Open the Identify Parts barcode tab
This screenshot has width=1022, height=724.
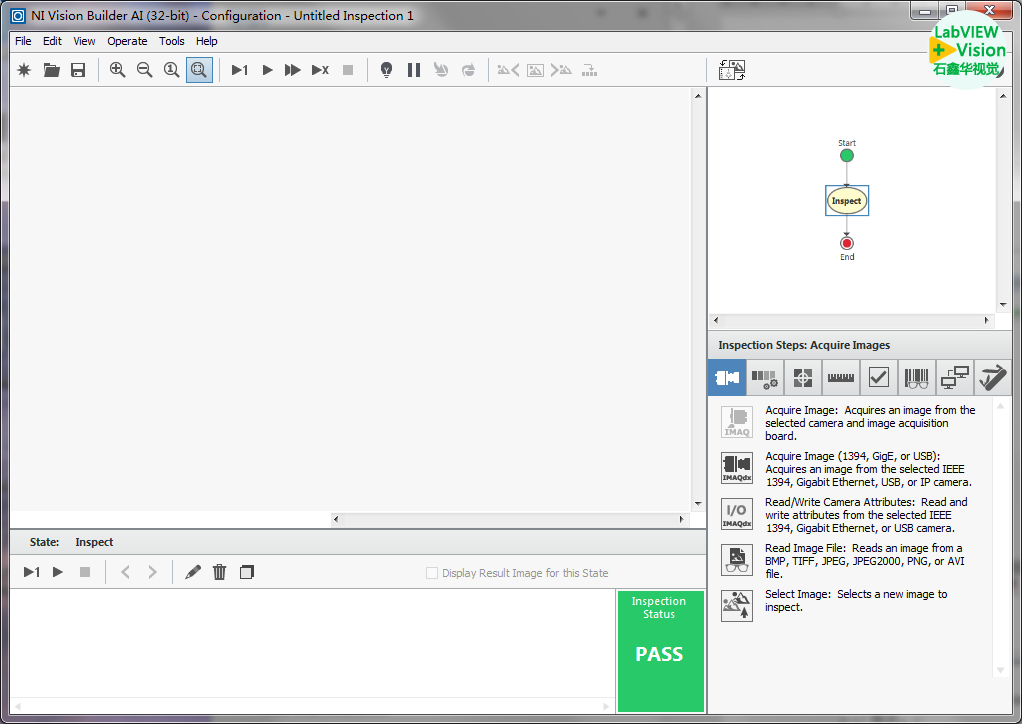916,378
